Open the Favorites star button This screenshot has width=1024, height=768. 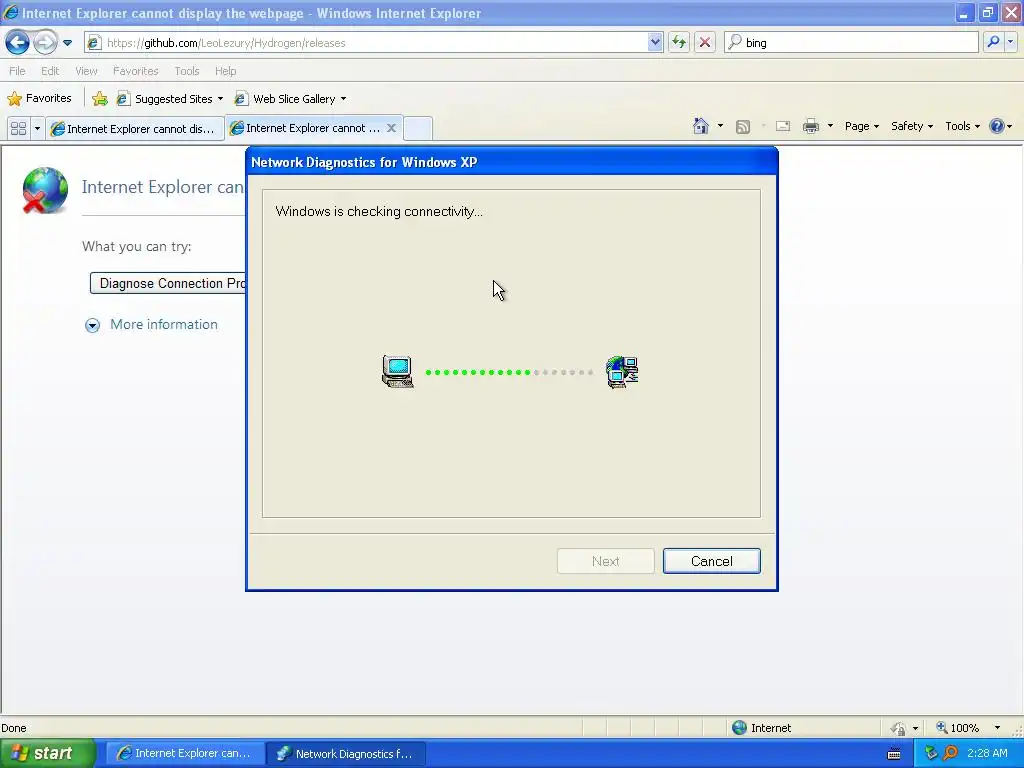pyautogui.click(x=39, y=99)
